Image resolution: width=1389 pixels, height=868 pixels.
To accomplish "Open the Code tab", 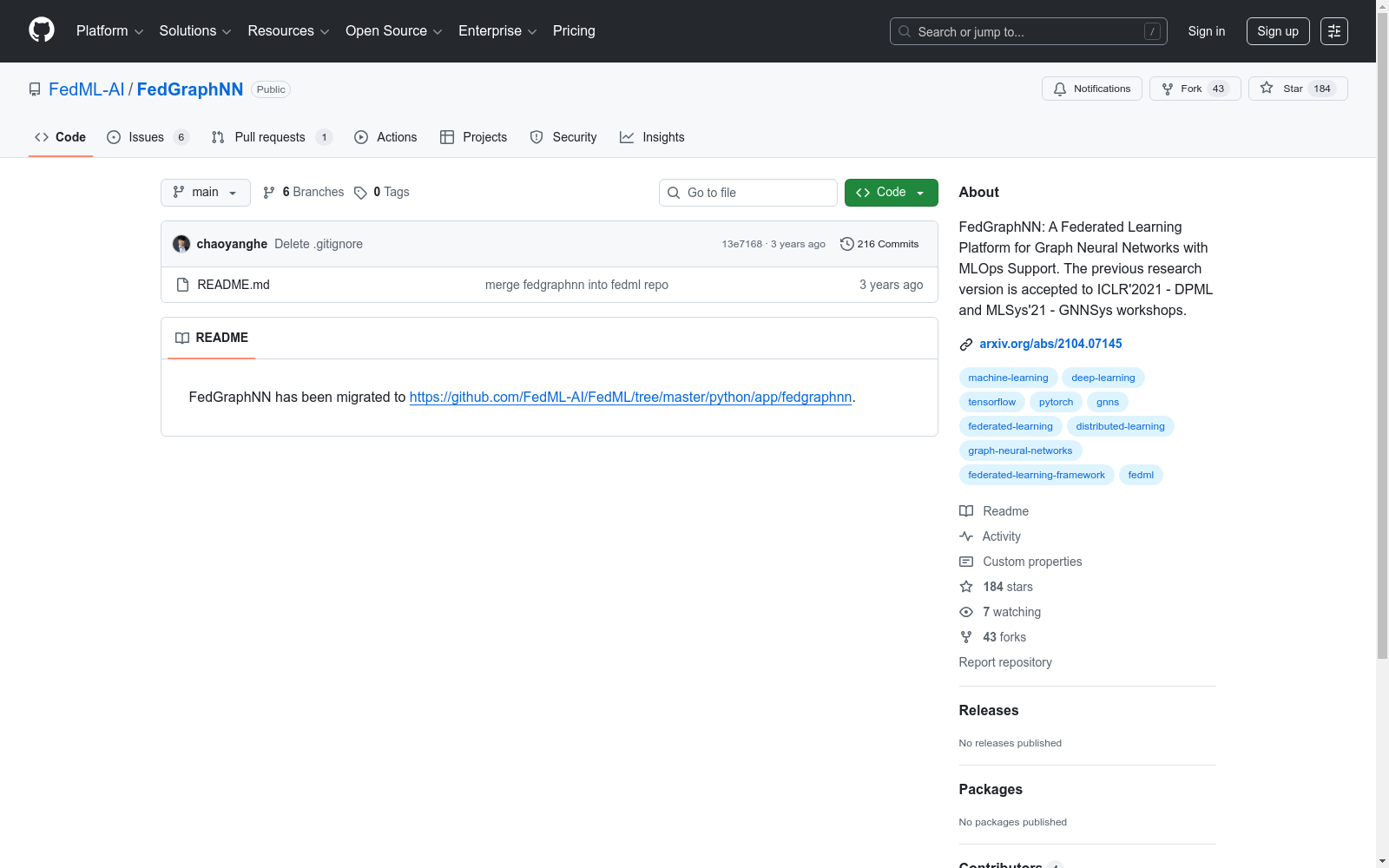I will tap(61, 137).
